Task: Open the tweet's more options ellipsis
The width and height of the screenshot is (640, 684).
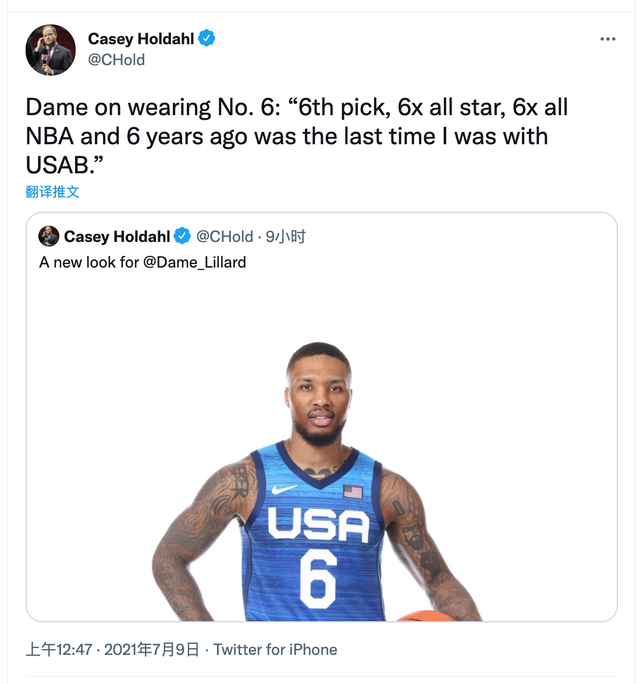Action: click(x=608, y=39)
